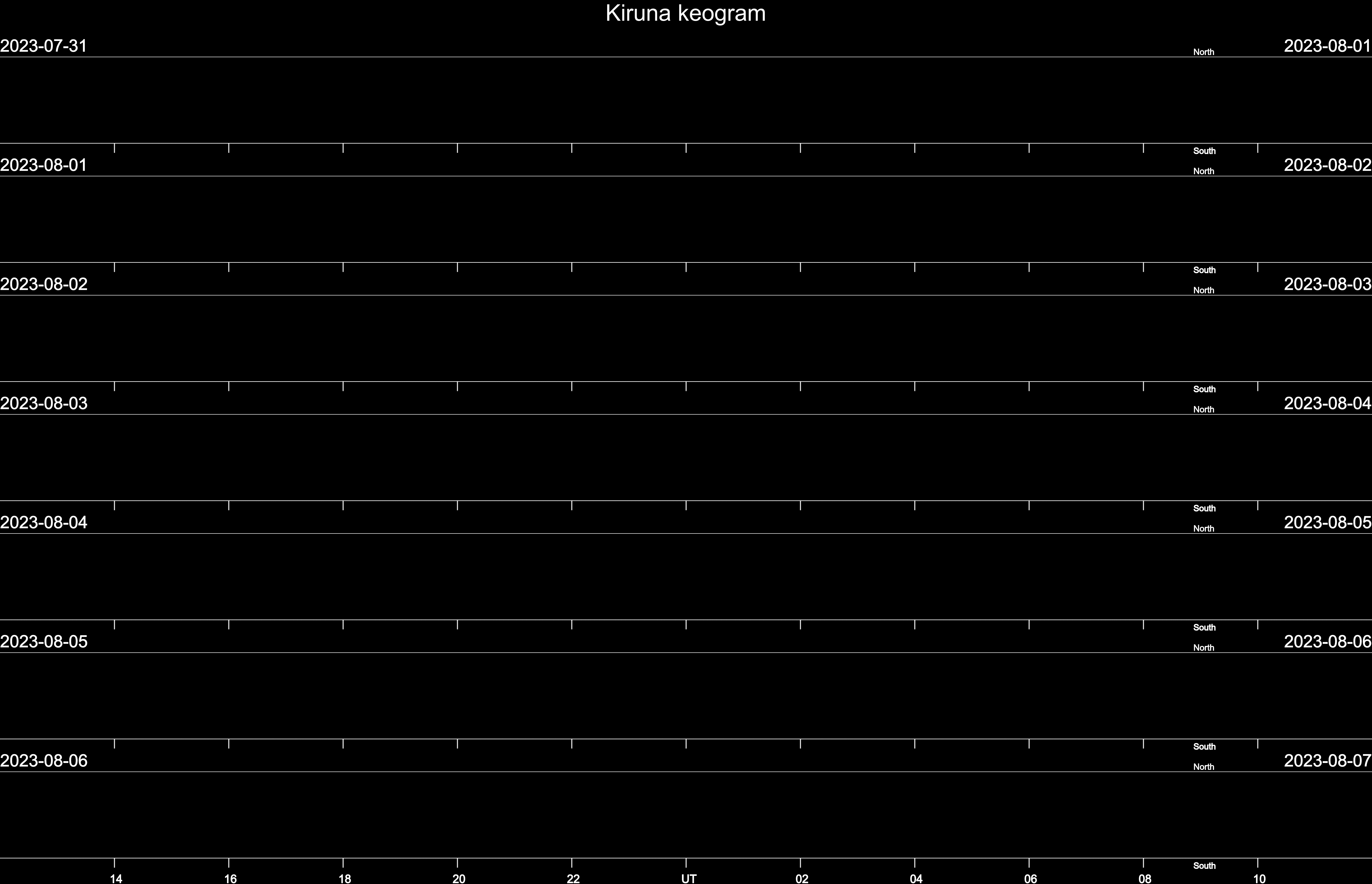The image size is (1372, 884).
Task: Click the left-side '2023-08-03' start date label
Action: 44,404
